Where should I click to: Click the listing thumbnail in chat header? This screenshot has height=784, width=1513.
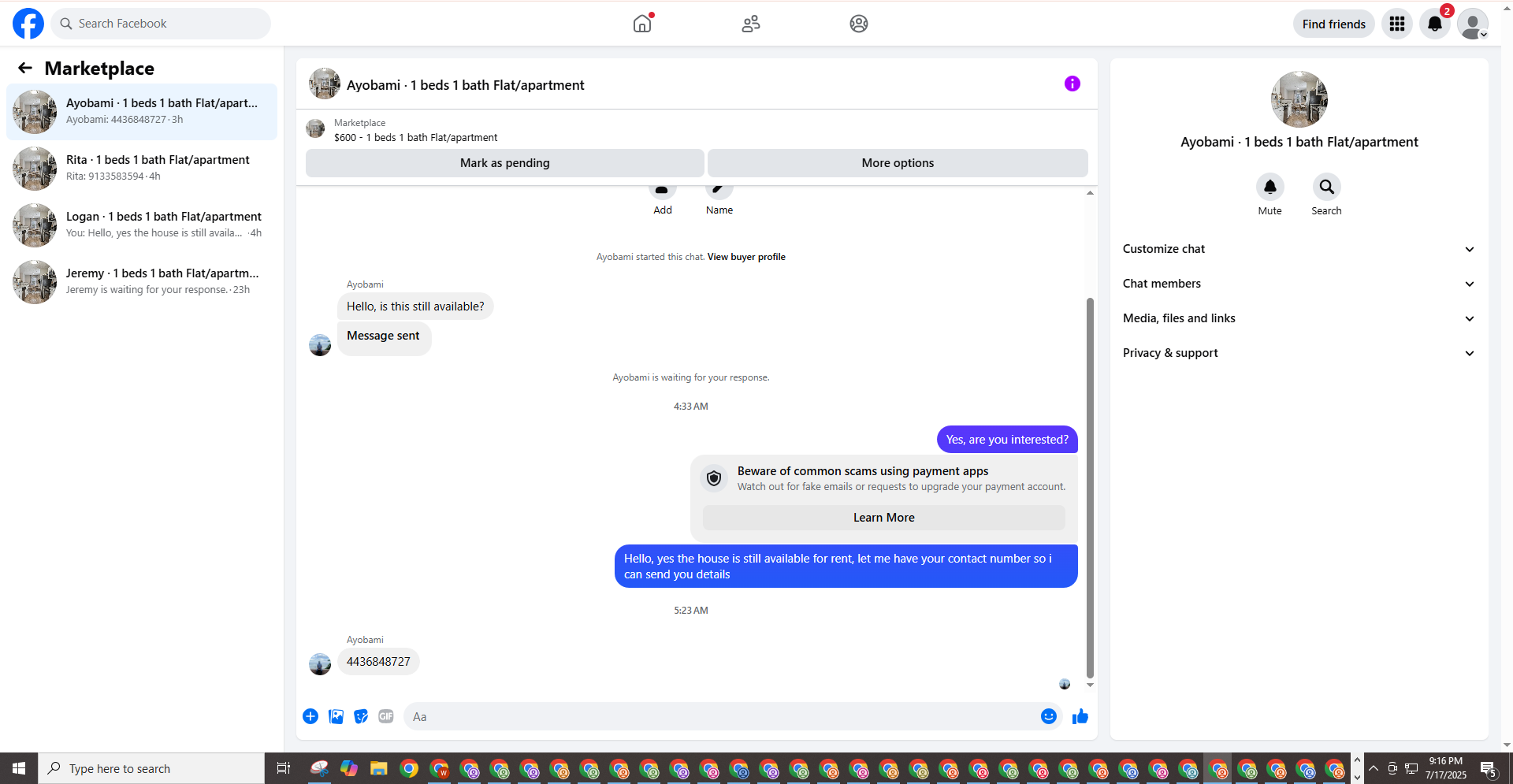(x=324, y=84)
